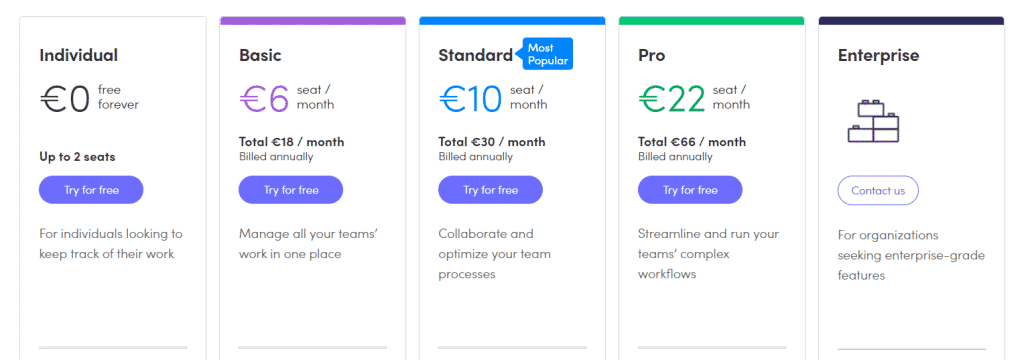1024x360 pixels.
Task: Click the purple bar atop Basic card
Action: point(313,21)
